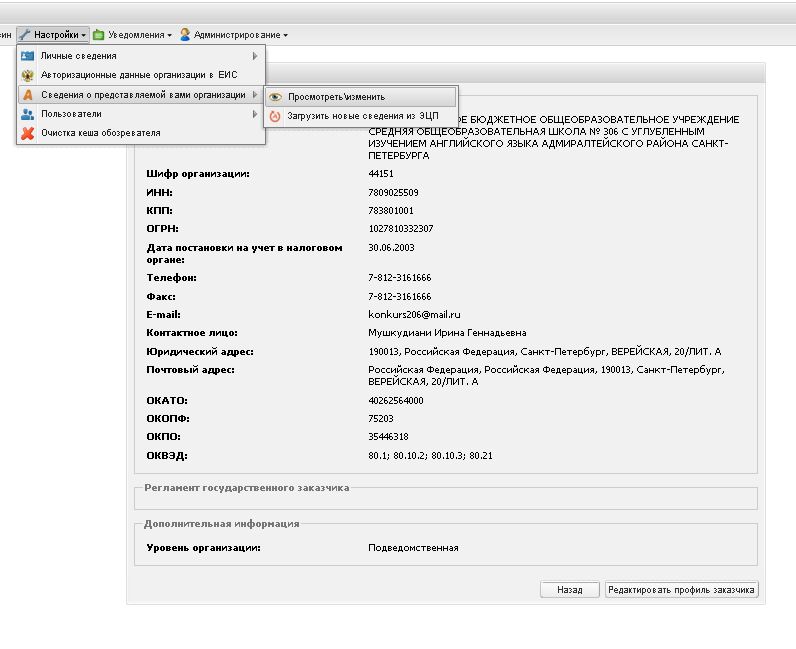Click the Регламент государственного заказчика heading
The height and width of the screenshot is (649, 796).
[247, 488]
